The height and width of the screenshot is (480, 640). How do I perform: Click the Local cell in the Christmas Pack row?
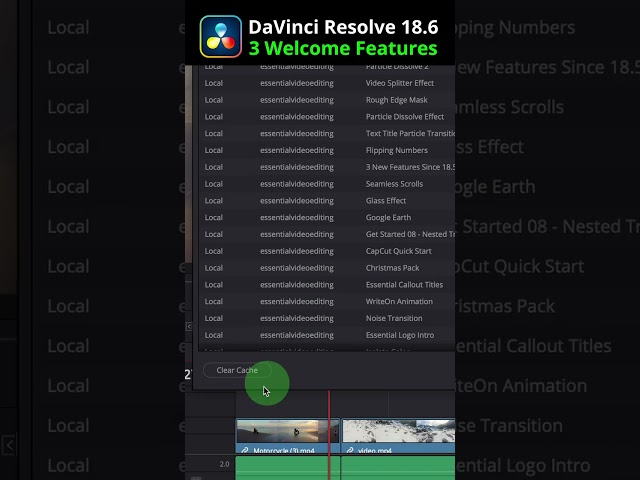pyautogui.click(x=213, y=268)
